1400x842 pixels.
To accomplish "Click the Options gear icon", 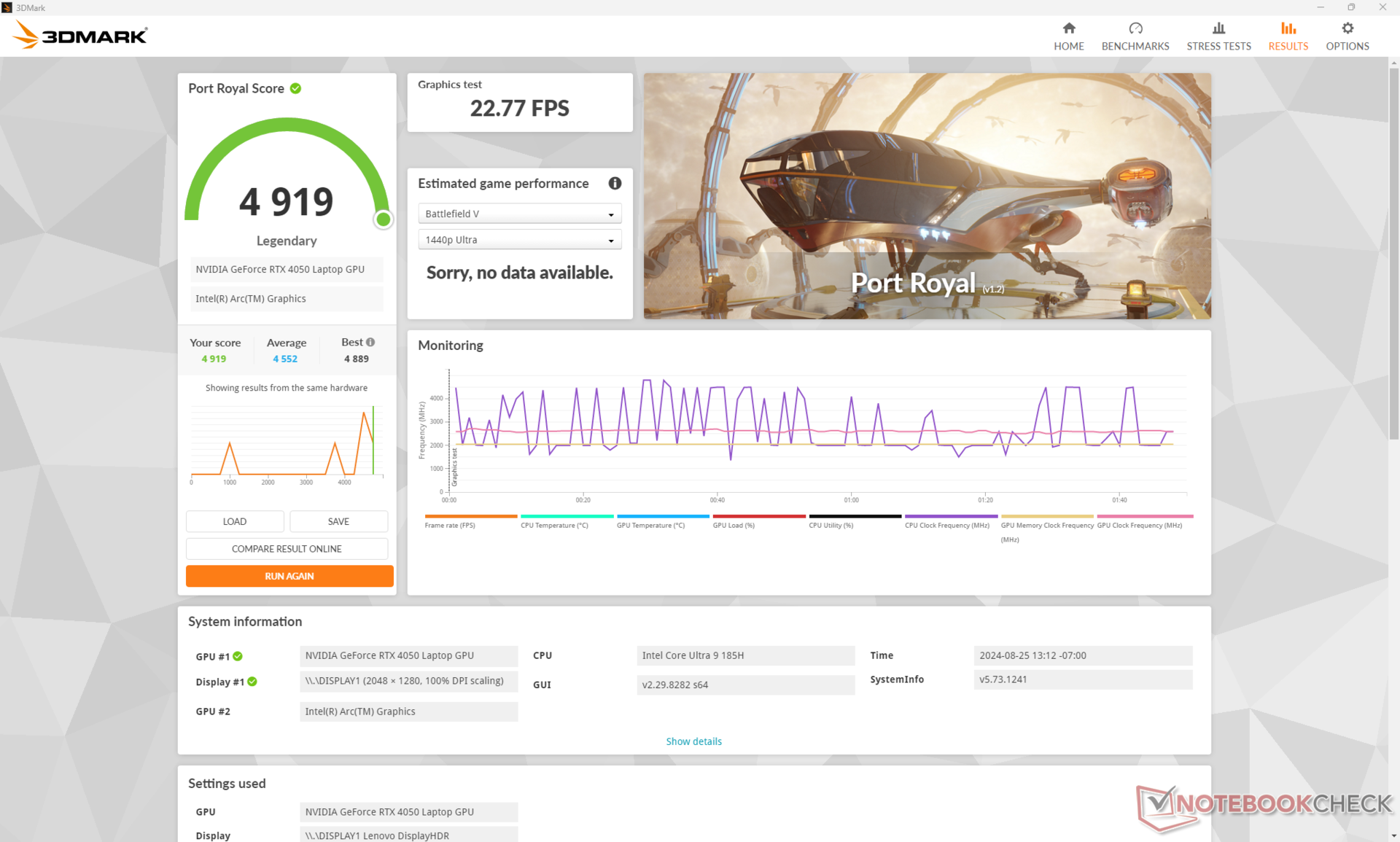I will coord(1347,28).
